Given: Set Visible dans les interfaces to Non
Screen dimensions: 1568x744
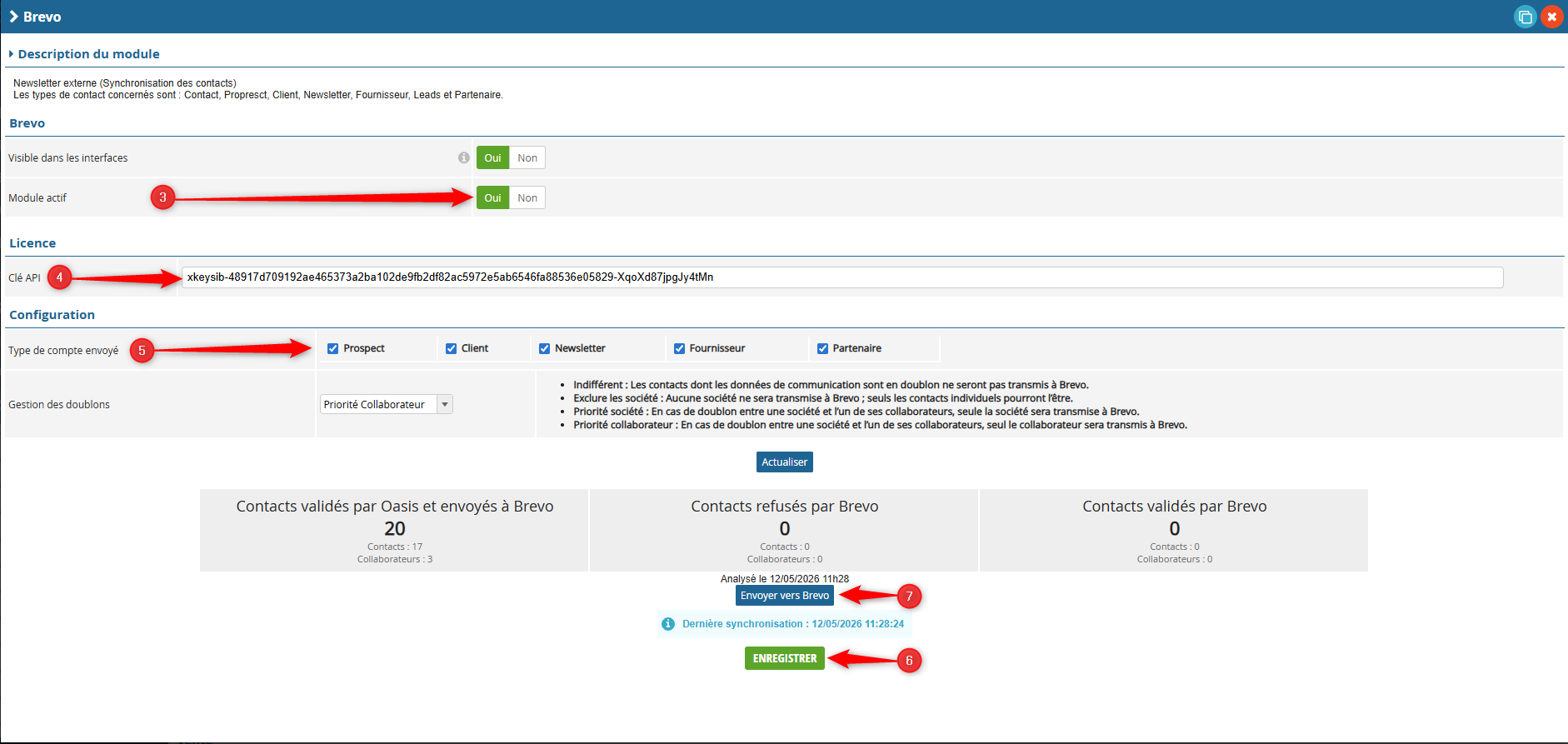Looking at the screenshot, I should pyautogui.click(x=527, y=157).
